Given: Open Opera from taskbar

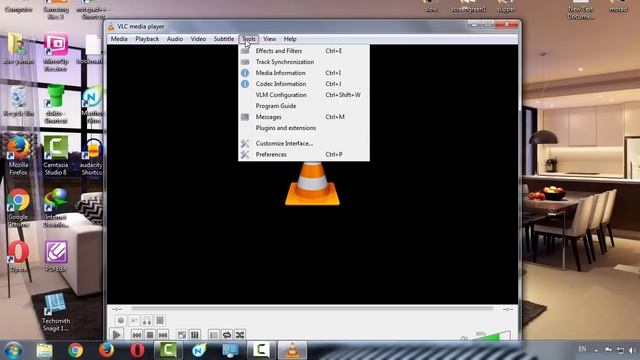Looking at the screenshot, I should tap(137, 350).
